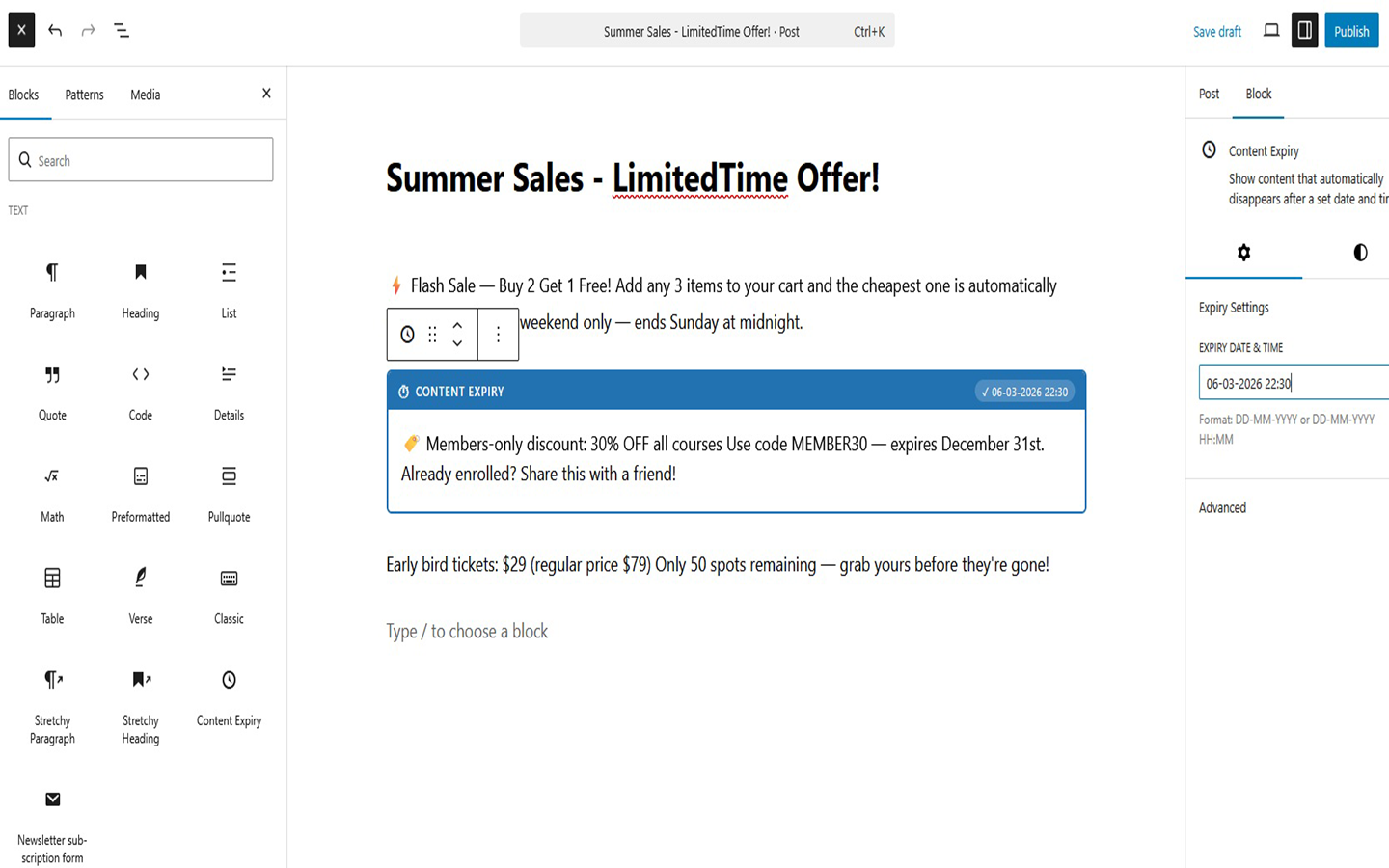Open the block options three-dot menu

[498, 334]
